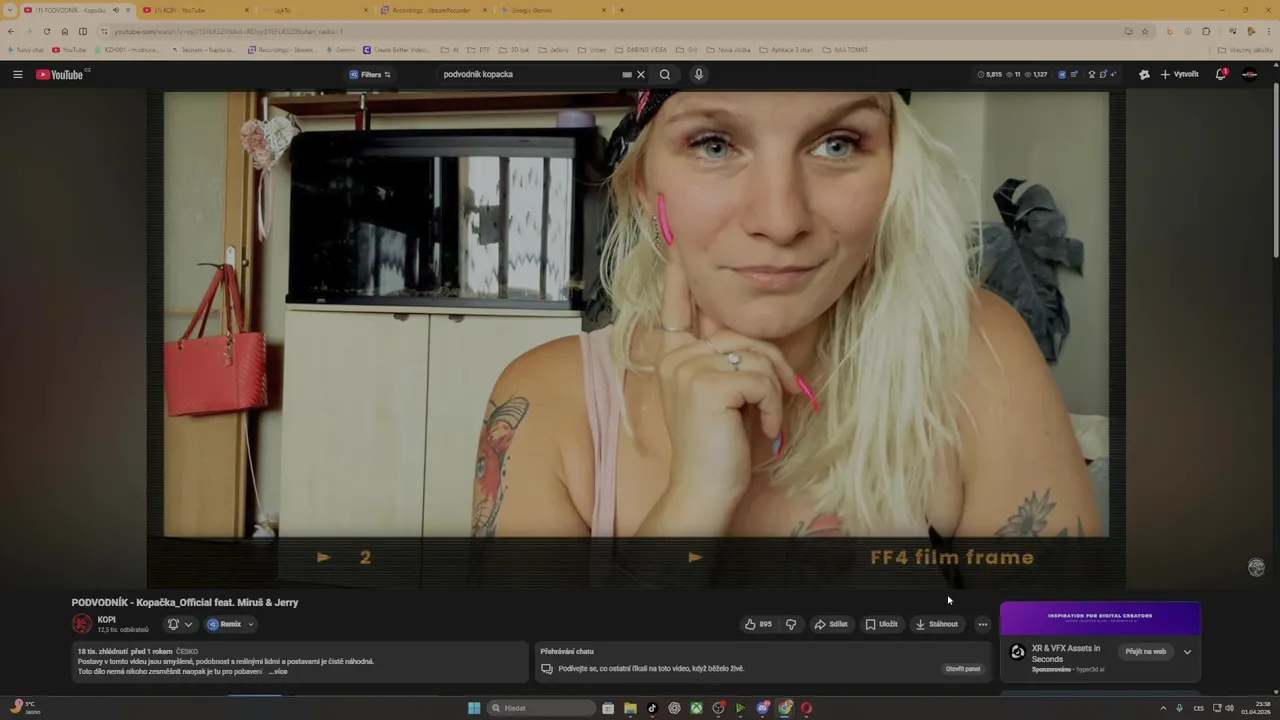This screenshot has width=1280, height=720.
Task: Show hidden system tray icons
Action: [1163, 708]
